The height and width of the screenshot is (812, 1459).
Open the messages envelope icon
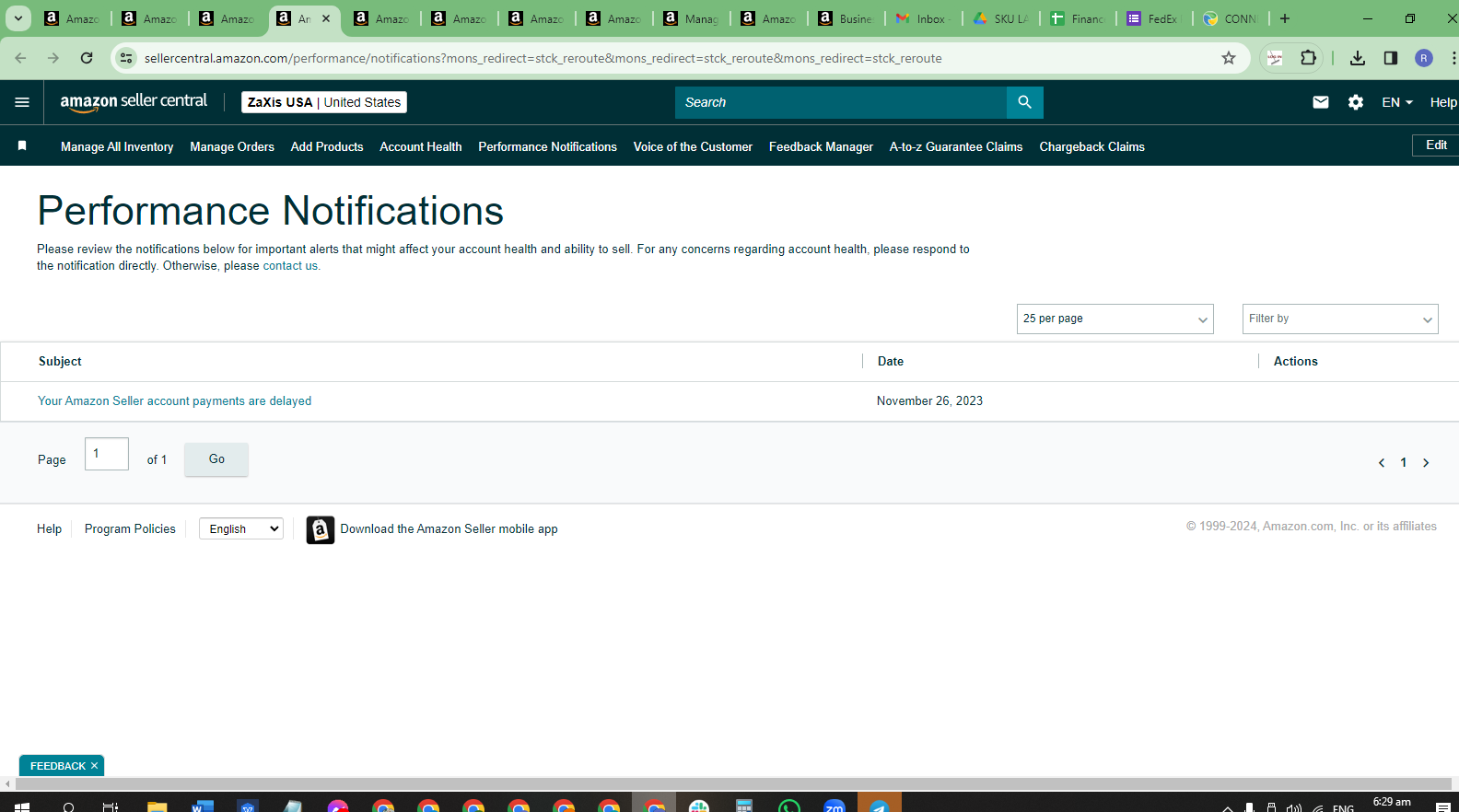1320,102
